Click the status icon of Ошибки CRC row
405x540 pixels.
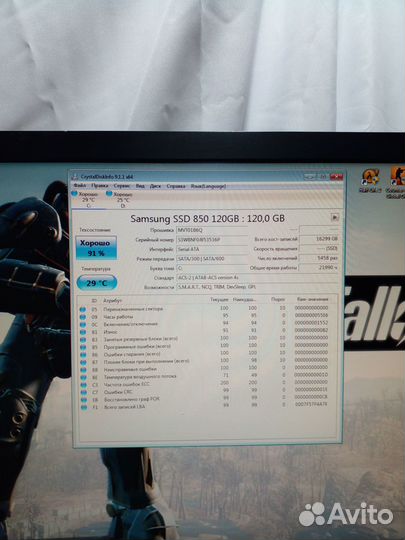point(83,392)
